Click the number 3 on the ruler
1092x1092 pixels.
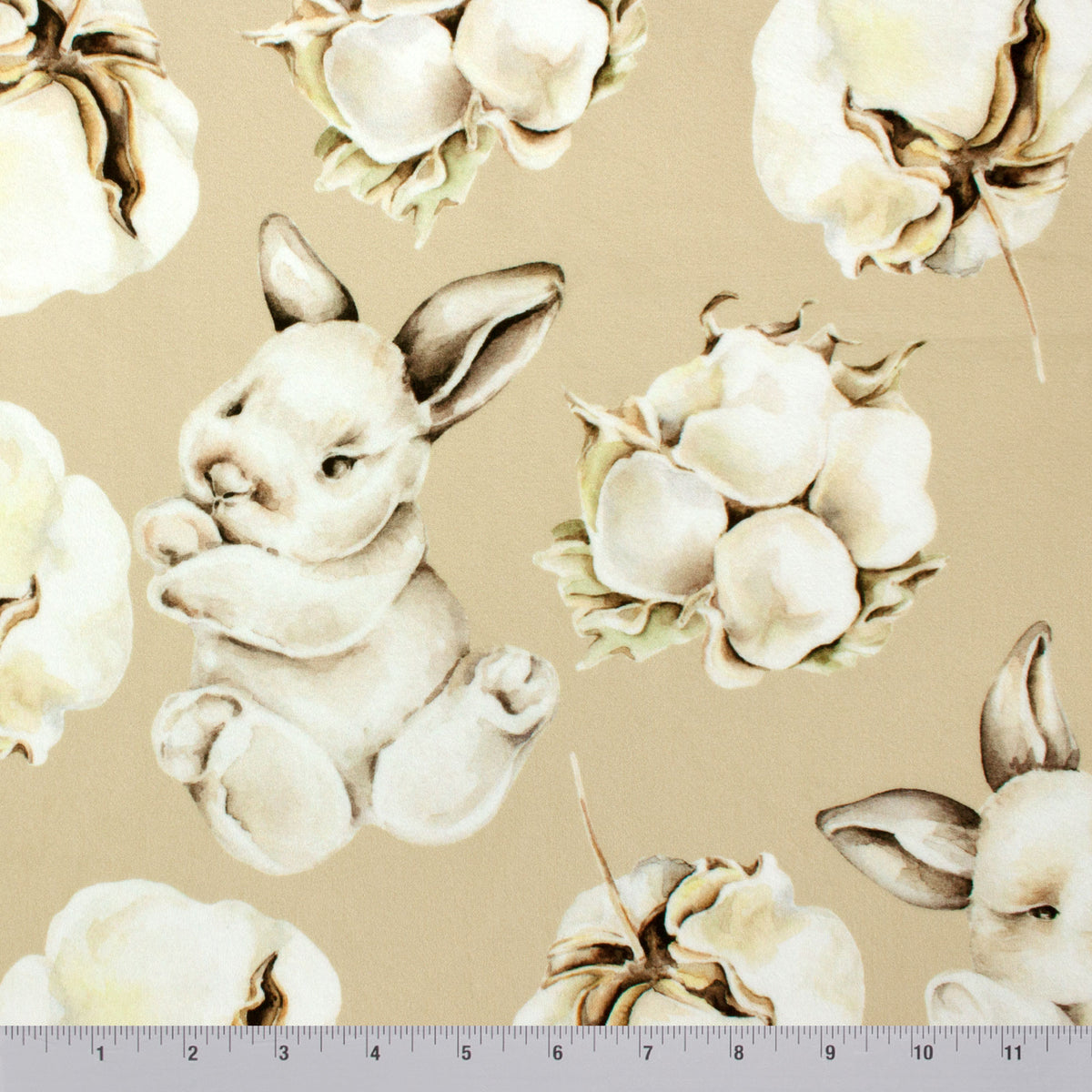[x=283, y=1054]
